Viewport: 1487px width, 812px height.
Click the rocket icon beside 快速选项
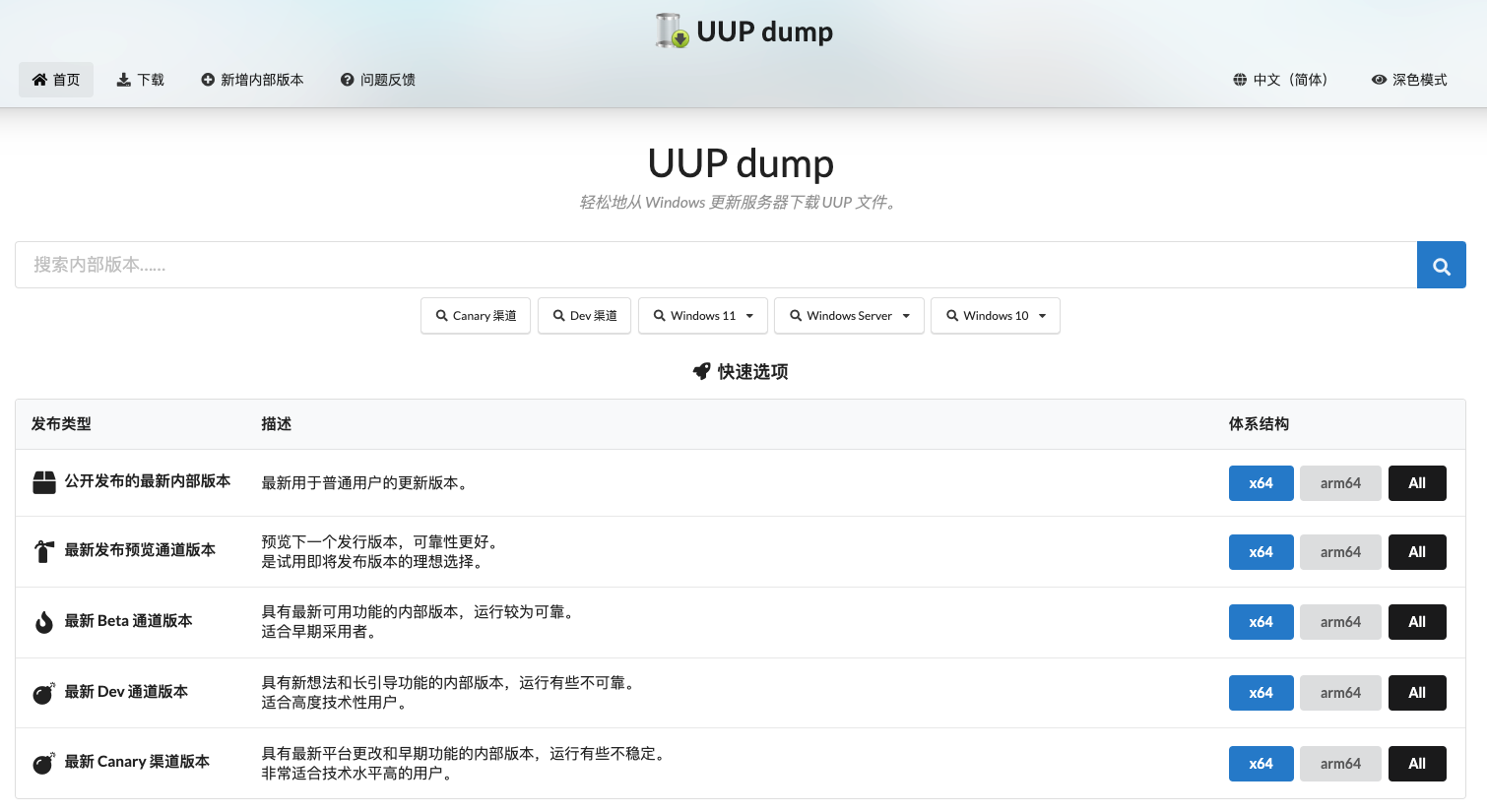[x=701, y=371]
